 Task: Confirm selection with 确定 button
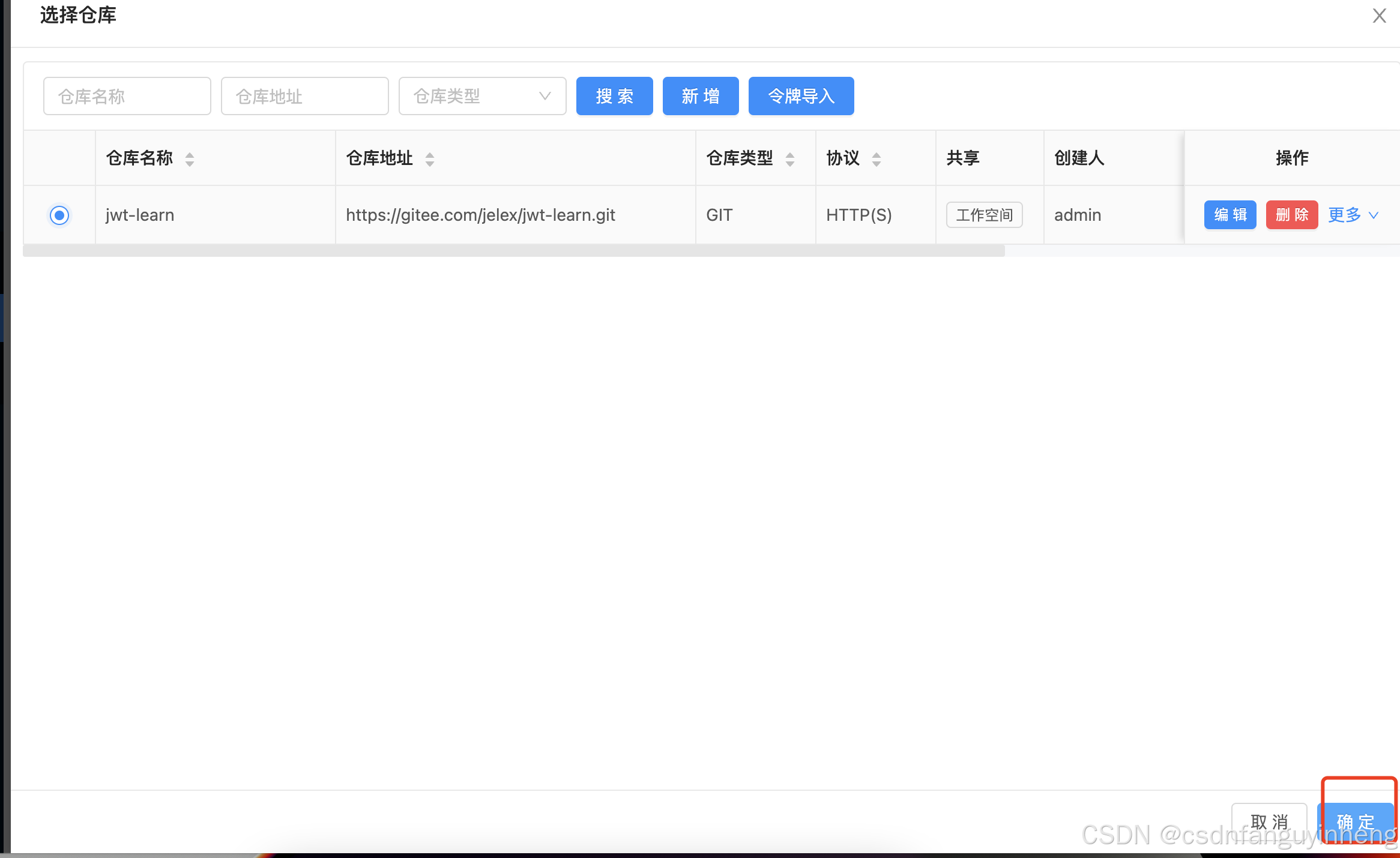click(1356, 821)
